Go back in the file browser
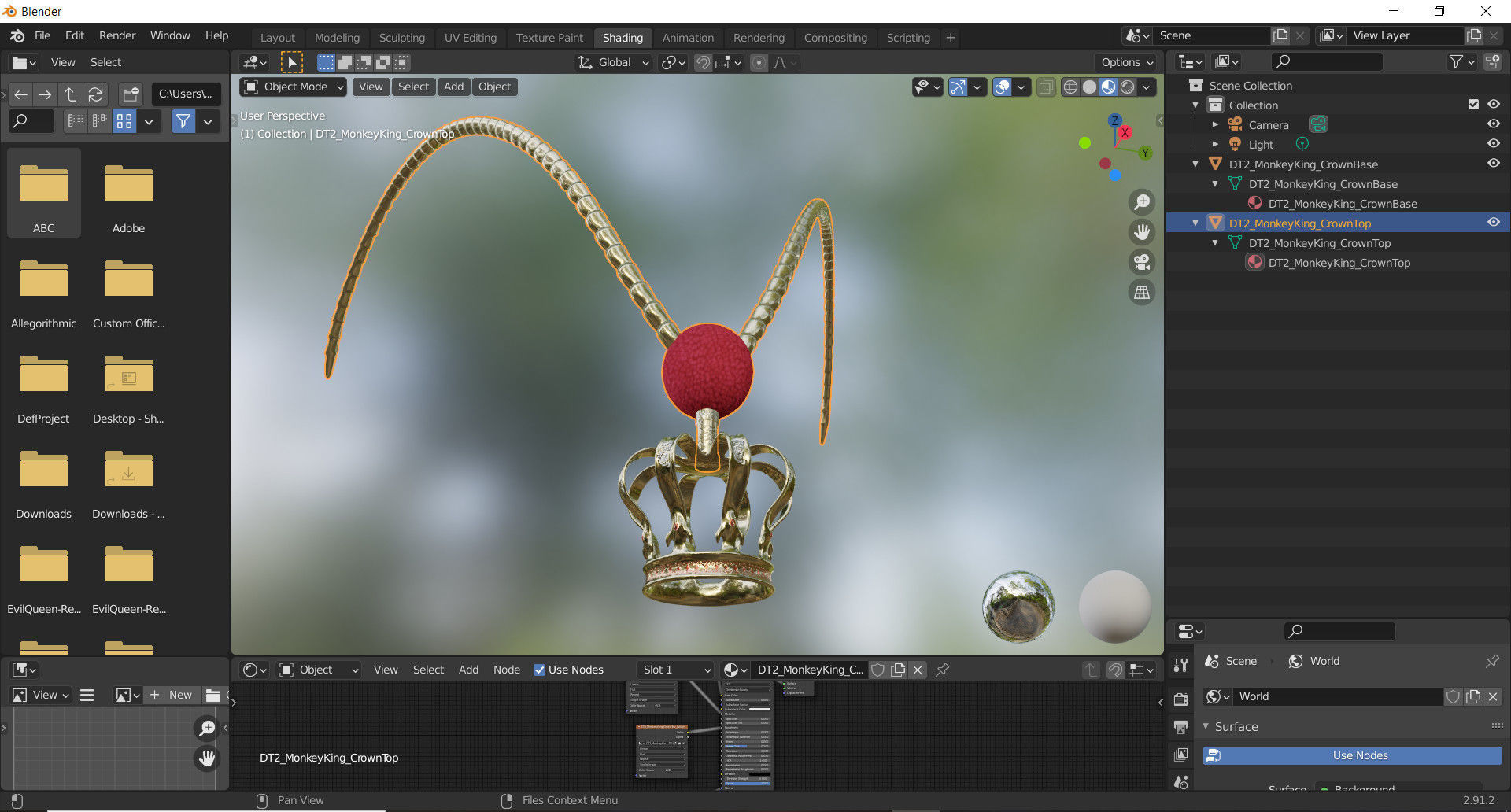1511x812 pixels. pos(20,94)
